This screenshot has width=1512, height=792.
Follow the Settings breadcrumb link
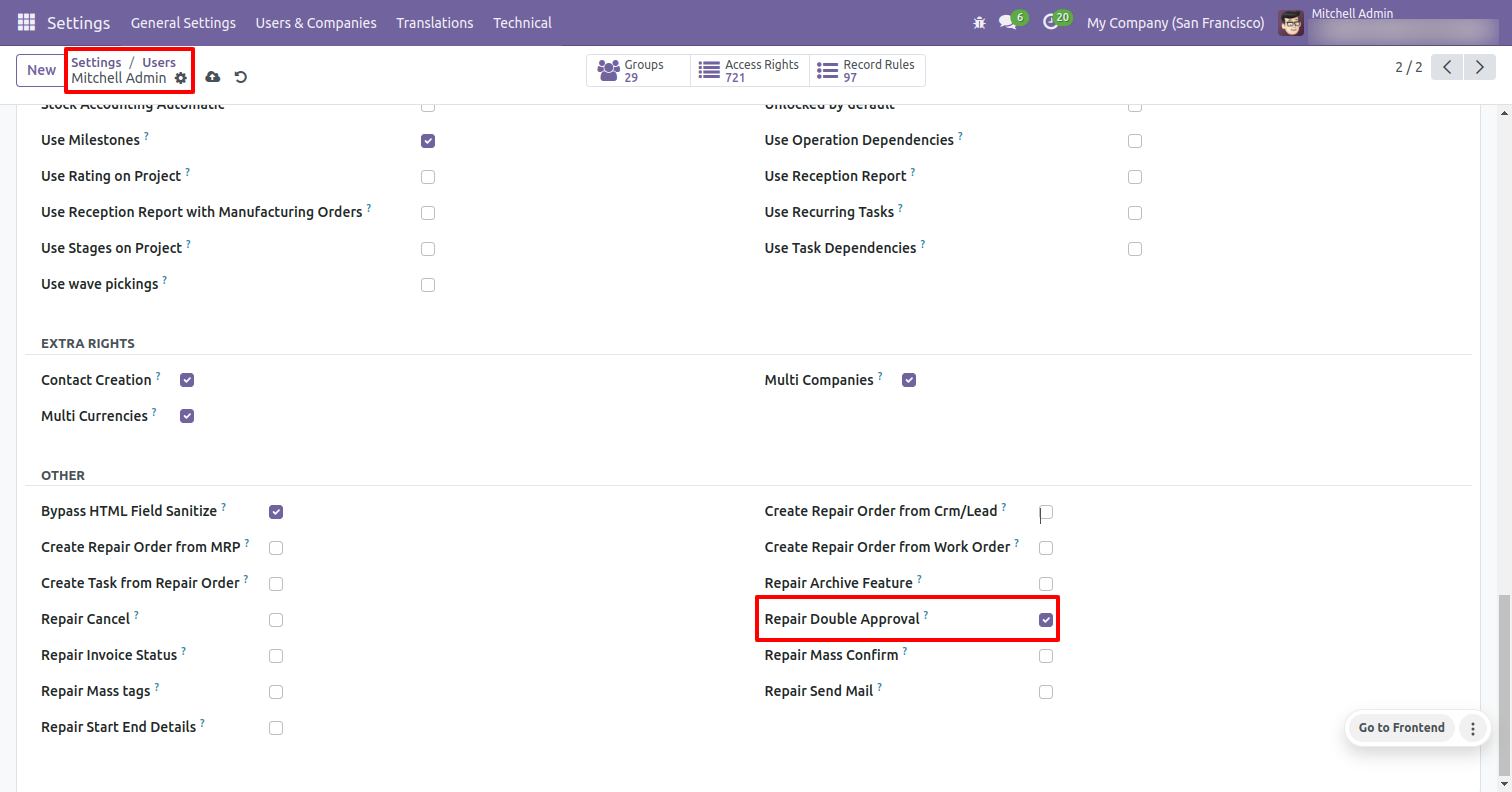pyautogui.click(x=96, y=62)
